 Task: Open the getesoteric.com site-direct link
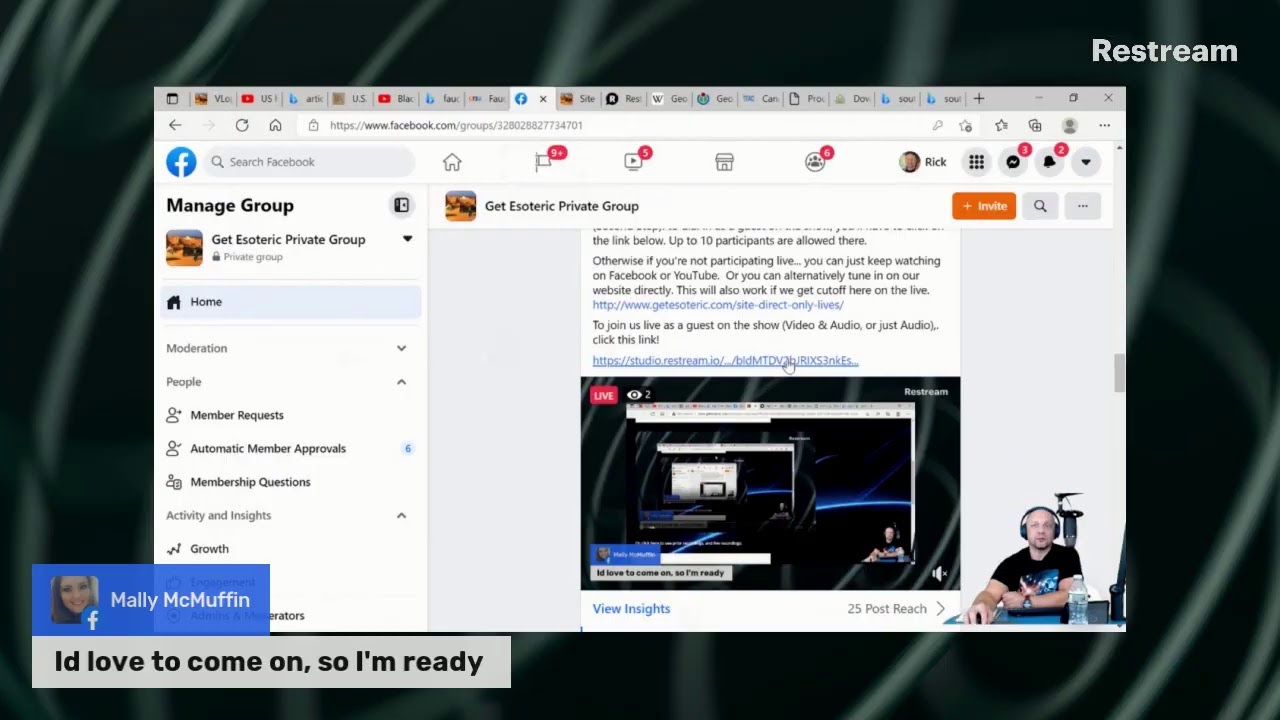718,305
